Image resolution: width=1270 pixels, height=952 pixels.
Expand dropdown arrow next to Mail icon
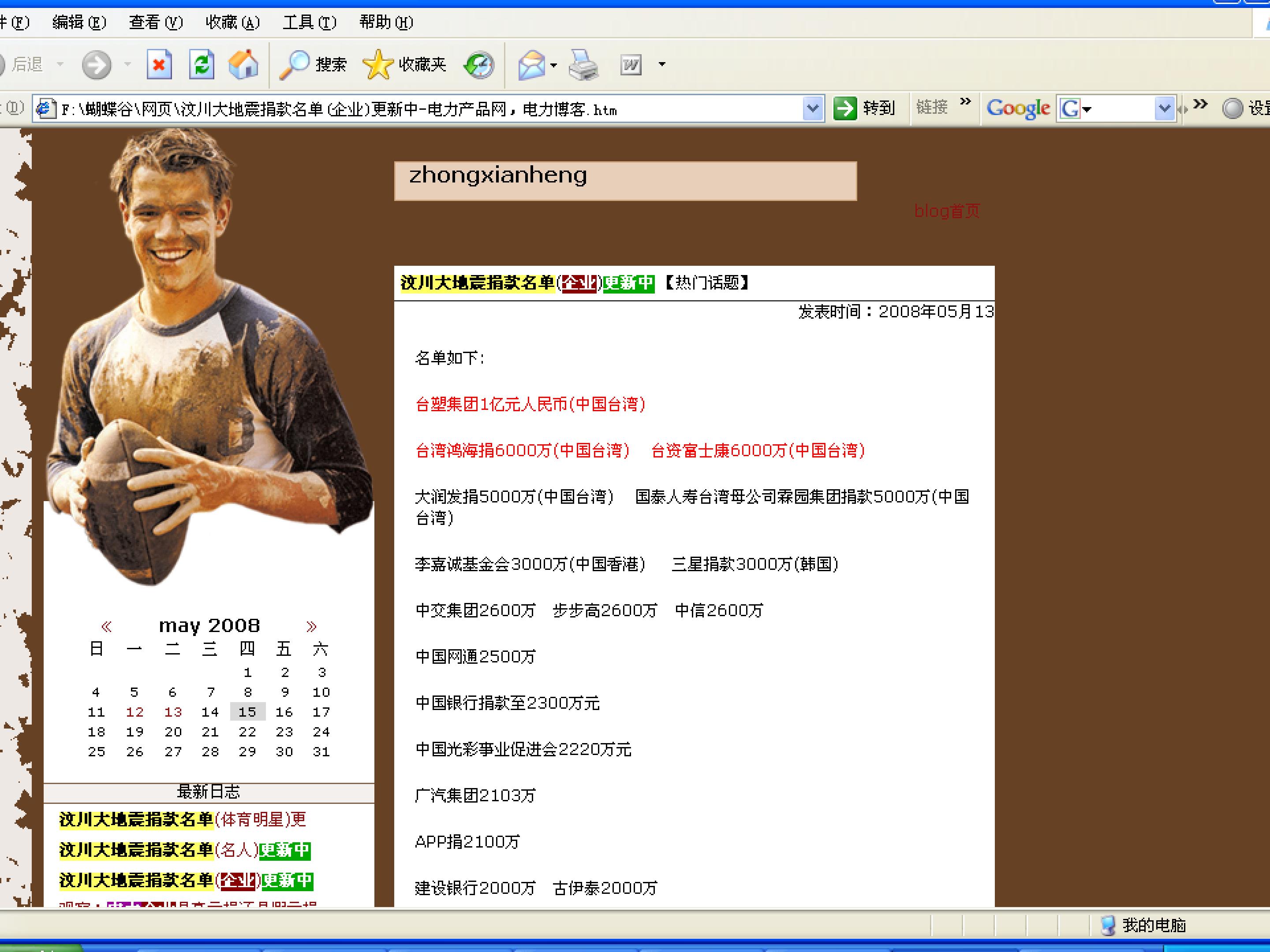click(x=553, y=65)
